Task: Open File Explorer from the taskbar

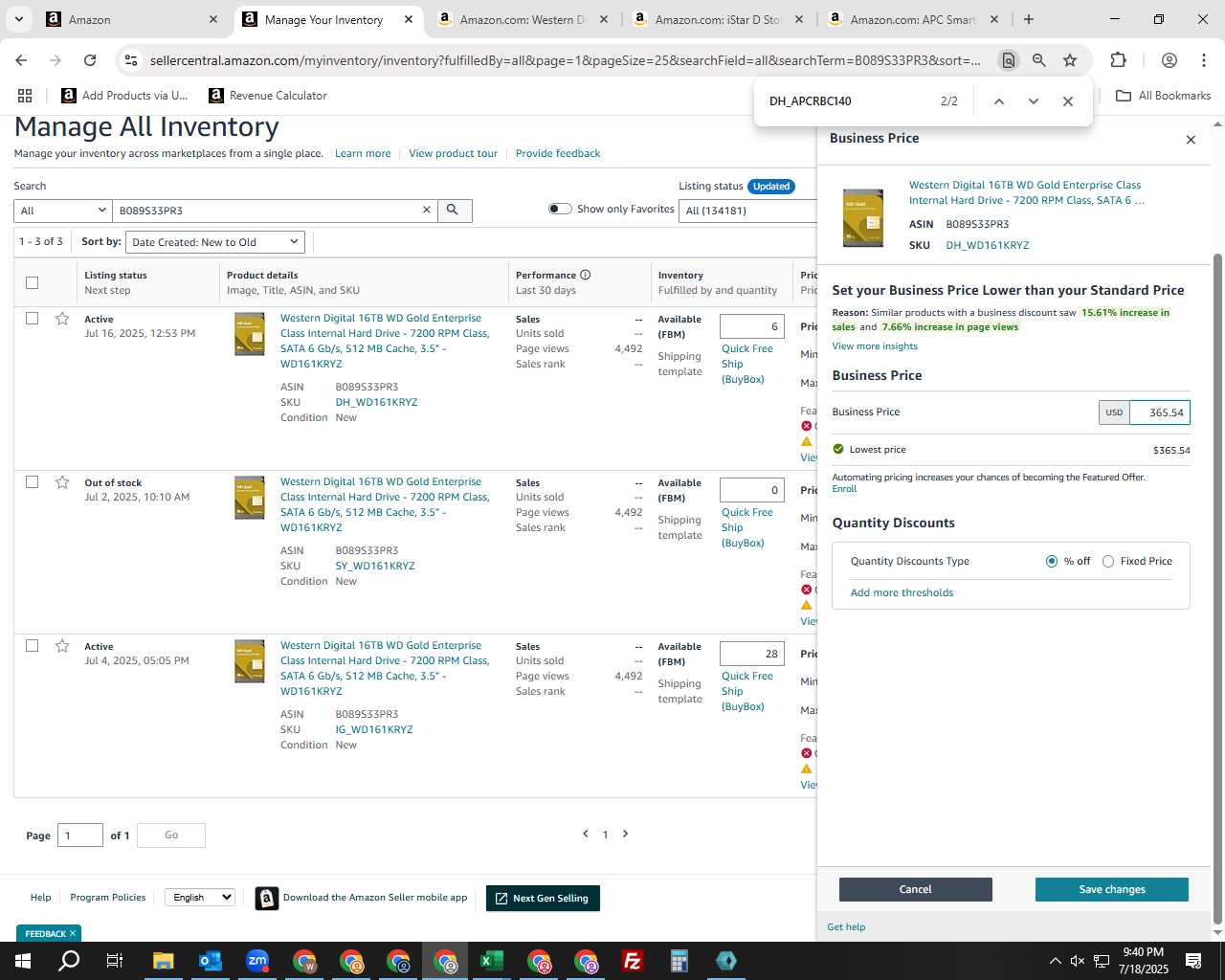Action: 164,961
